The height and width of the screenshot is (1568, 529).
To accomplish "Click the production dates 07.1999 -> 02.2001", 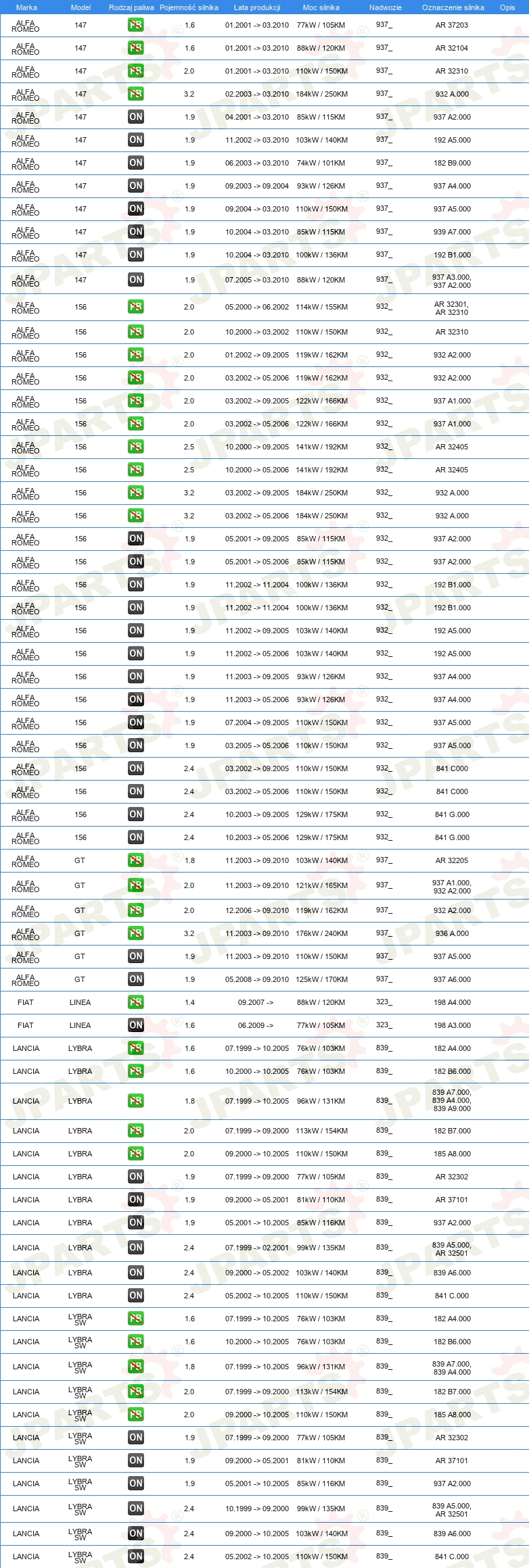I will click(257, 1248).
